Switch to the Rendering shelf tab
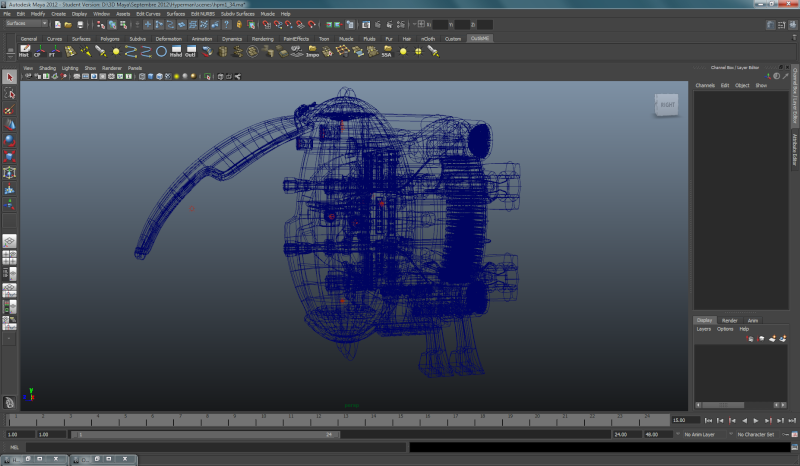This screenshot has width=800, height=466. (262, 39)
